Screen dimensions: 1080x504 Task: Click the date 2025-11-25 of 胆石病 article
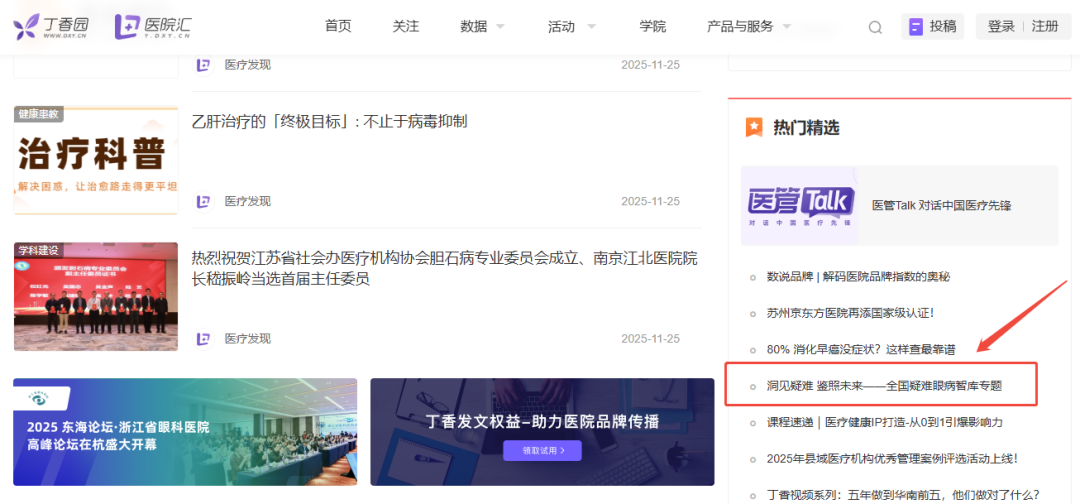coord(650,339)
